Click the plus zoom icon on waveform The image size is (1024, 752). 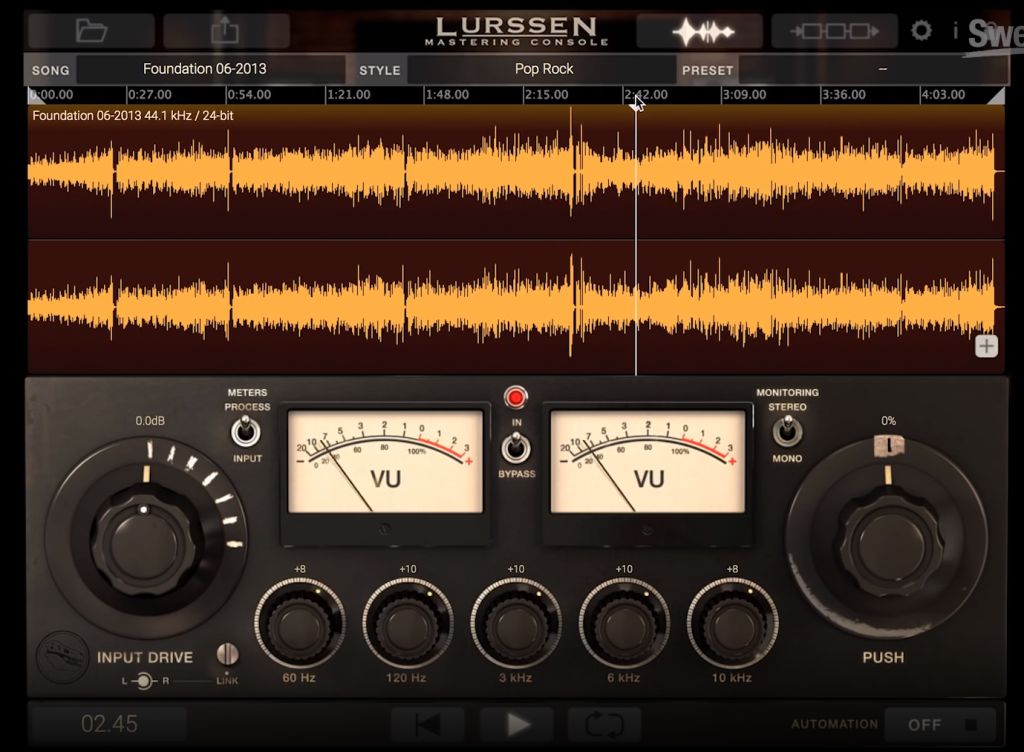[986, 346]
